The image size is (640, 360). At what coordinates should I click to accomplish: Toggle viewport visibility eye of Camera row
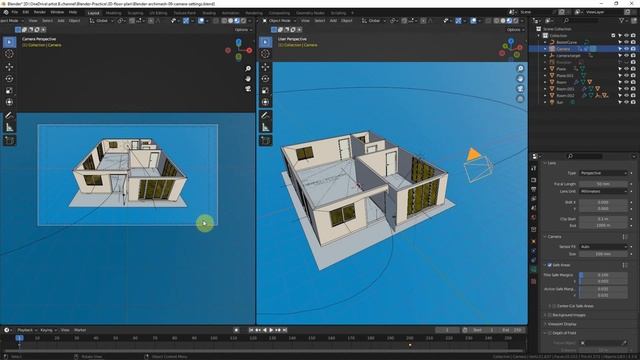tap(627, 49)
